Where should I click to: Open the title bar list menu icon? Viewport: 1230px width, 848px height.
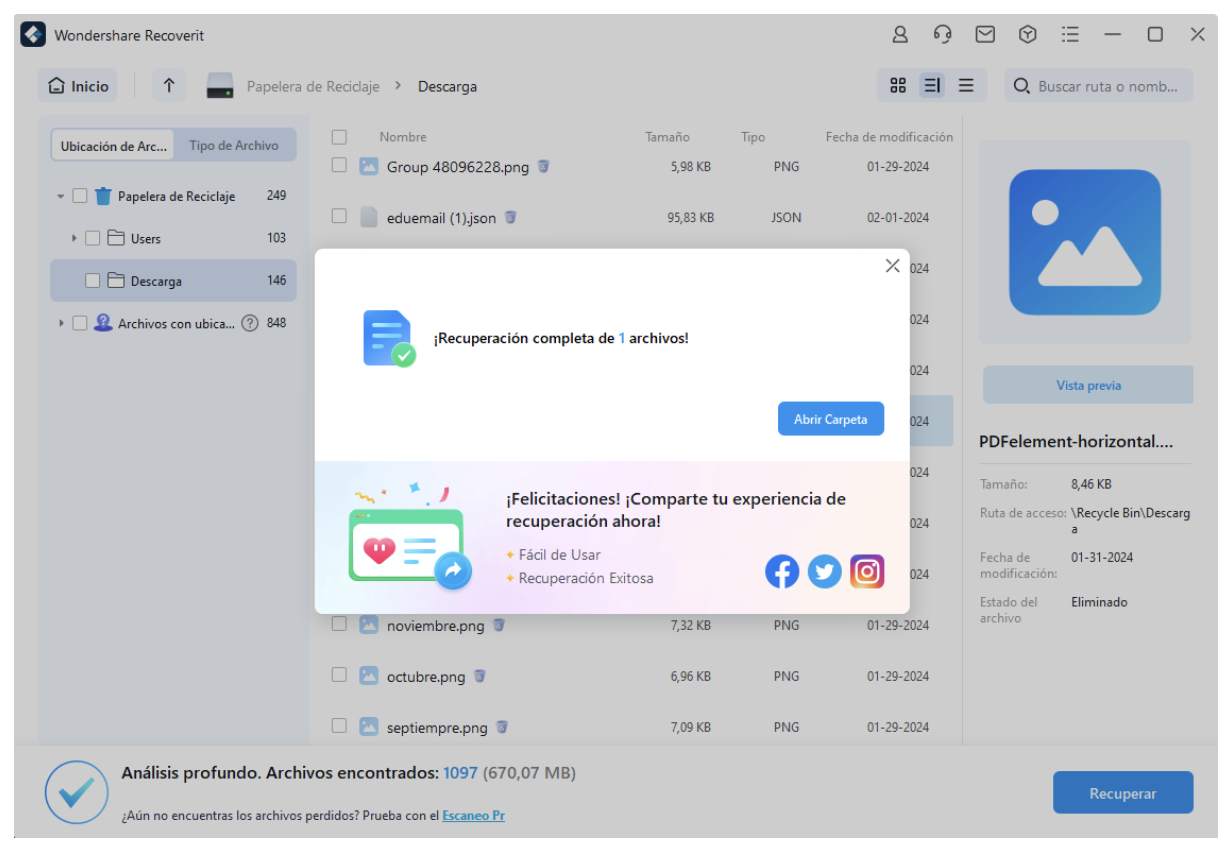point(1070,35)
